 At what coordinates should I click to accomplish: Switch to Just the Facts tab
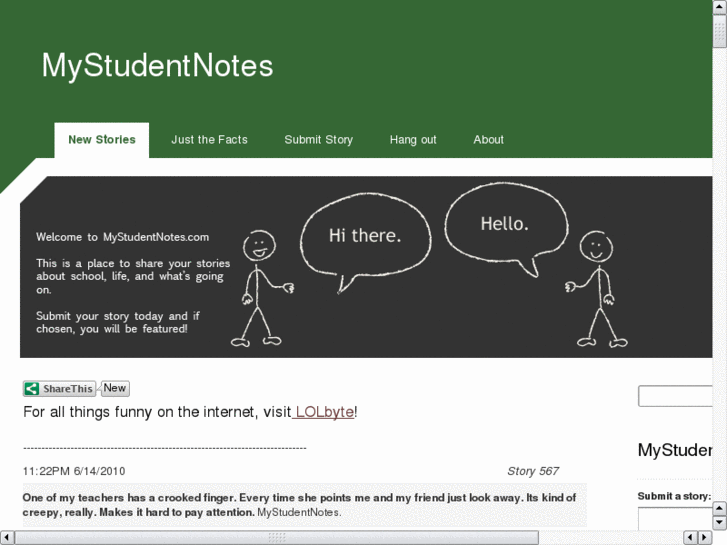pyautogui.click(x=209, y=140)
